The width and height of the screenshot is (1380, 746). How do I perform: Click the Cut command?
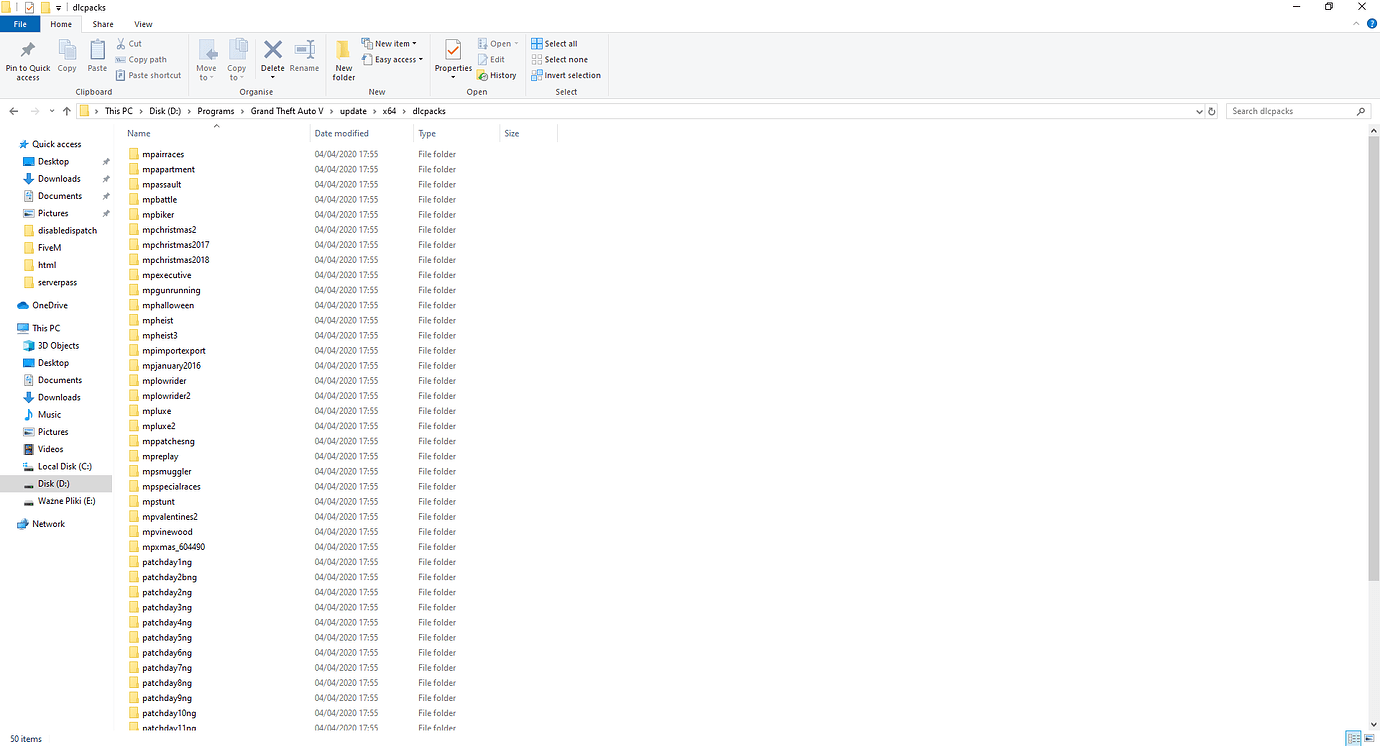tap(129, 44)
